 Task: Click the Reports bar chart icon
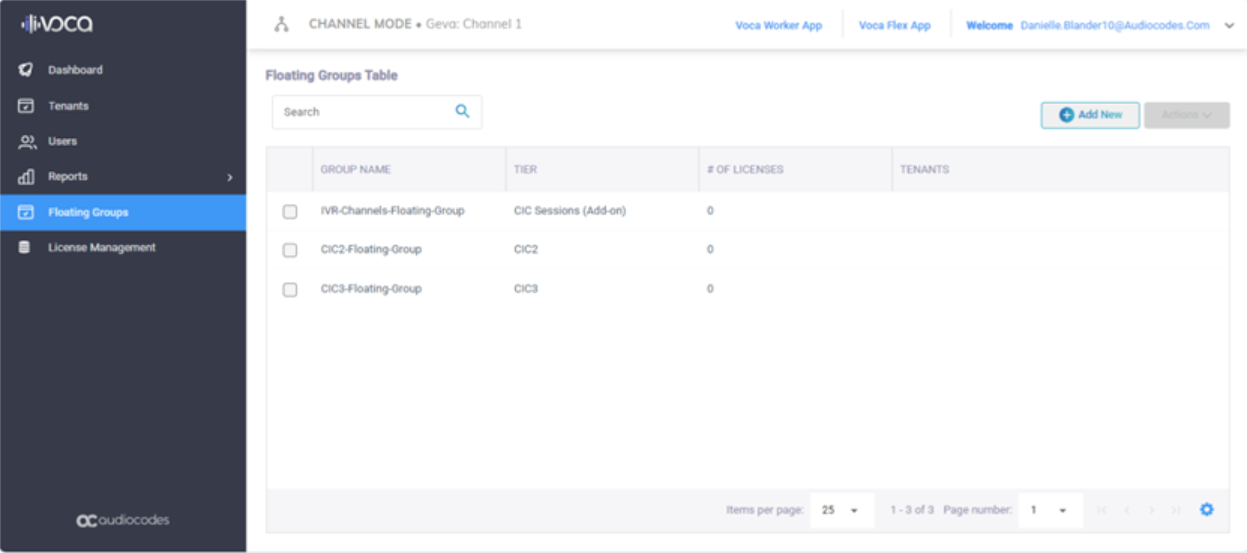pos(27,177)
